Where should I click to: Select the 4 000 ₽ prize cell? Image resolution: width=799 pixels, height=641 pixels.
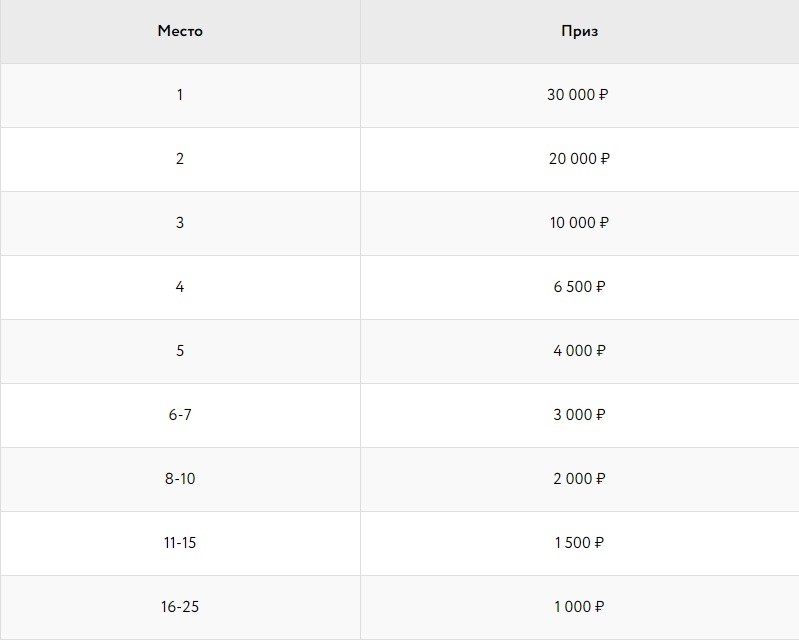click(579, 352)
